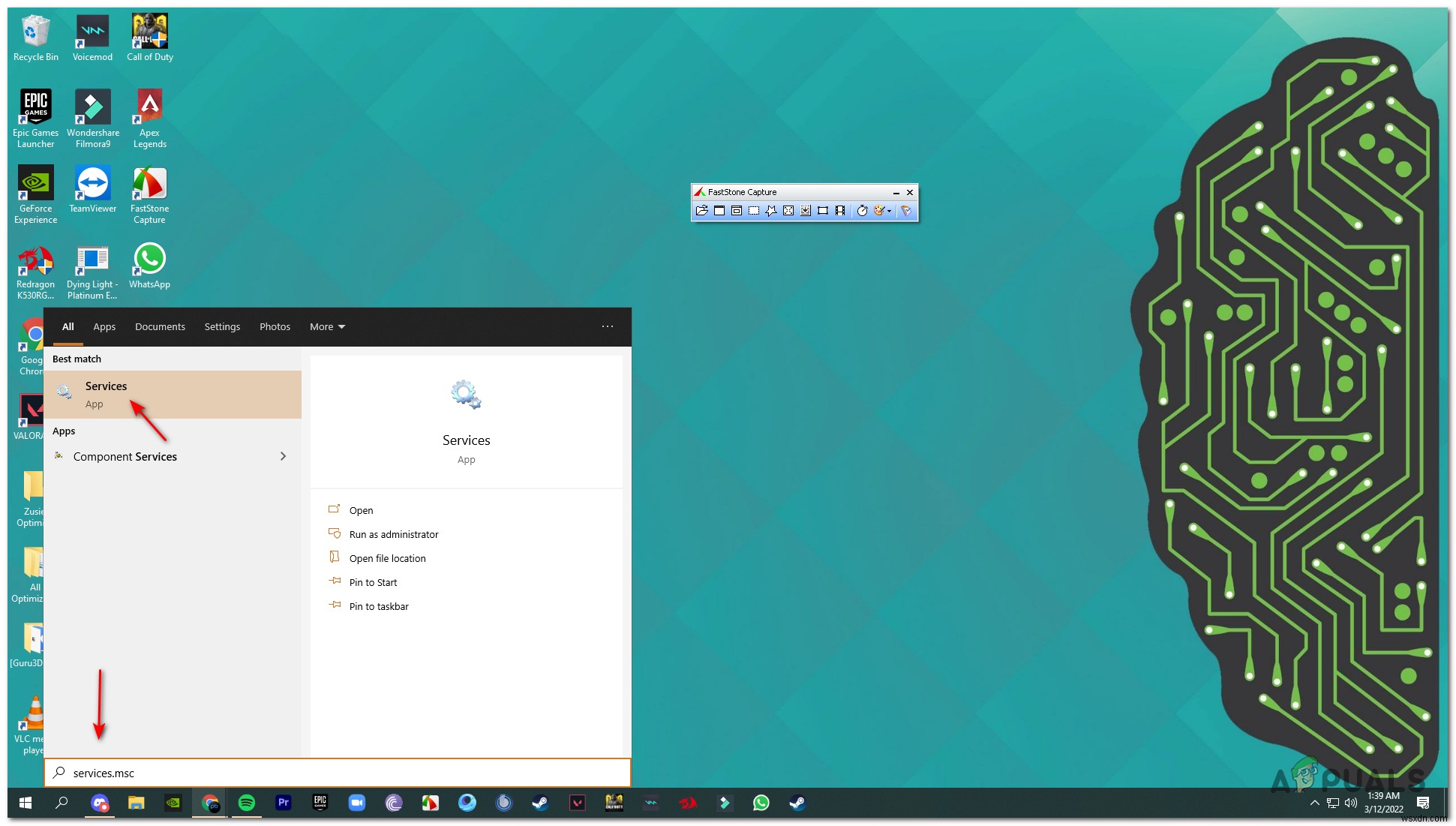Select Pin to taskbar for Services
This screenshot has height=826, width=1456.
coord(378,605)
